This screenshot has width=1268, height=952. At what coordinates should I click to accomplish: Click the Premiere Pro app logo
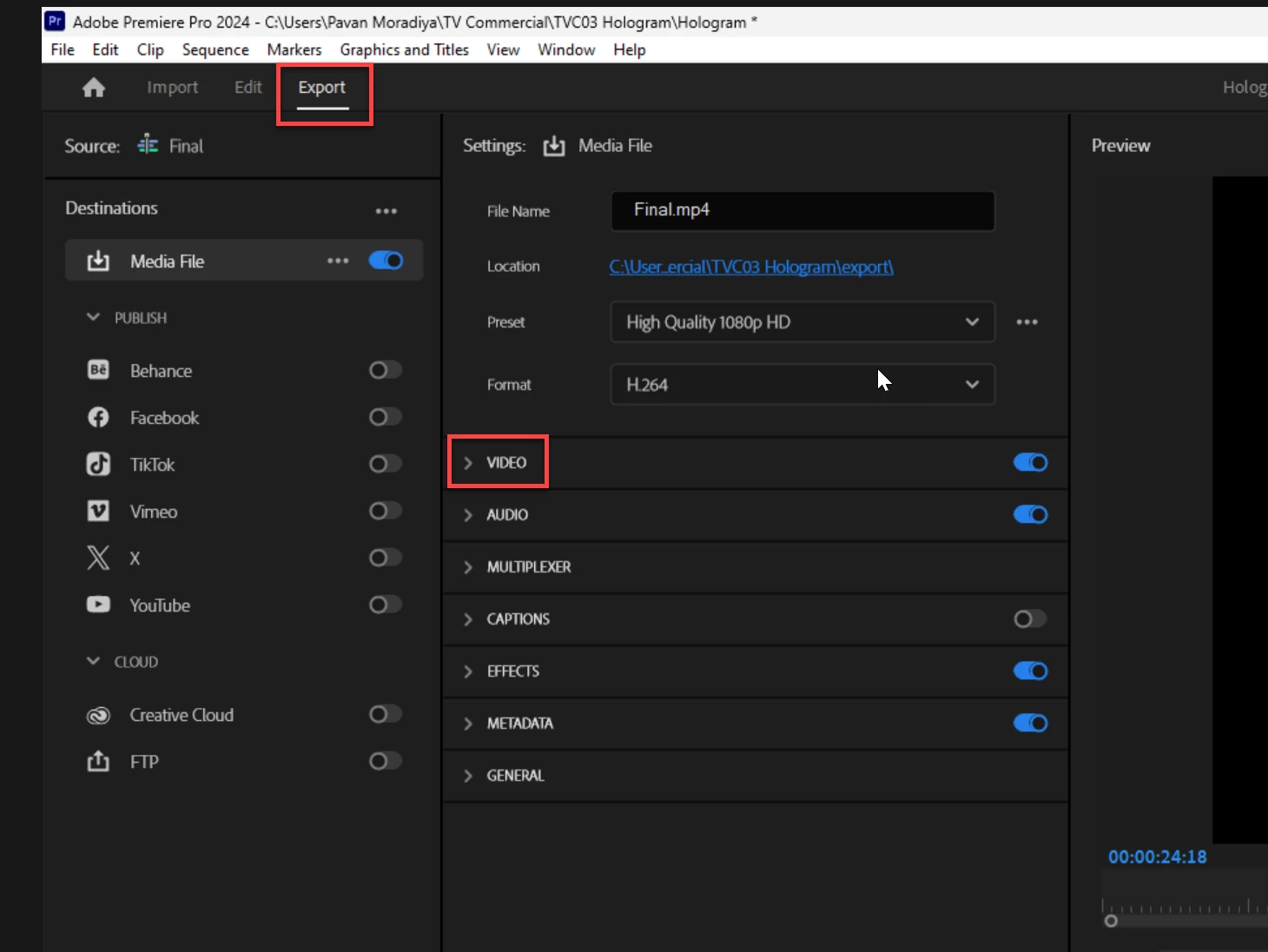tap(55, 21)
